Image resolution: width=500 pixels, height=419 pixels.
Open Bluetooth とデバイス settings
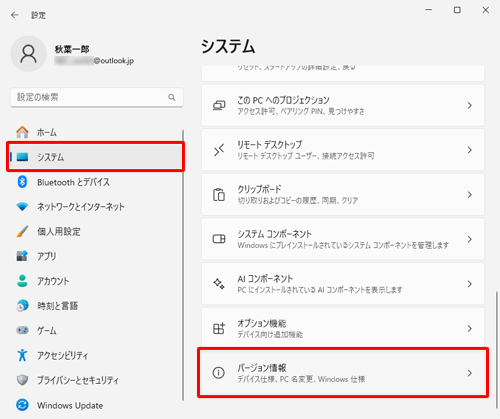pyautogui.click(x=96, y=182)
